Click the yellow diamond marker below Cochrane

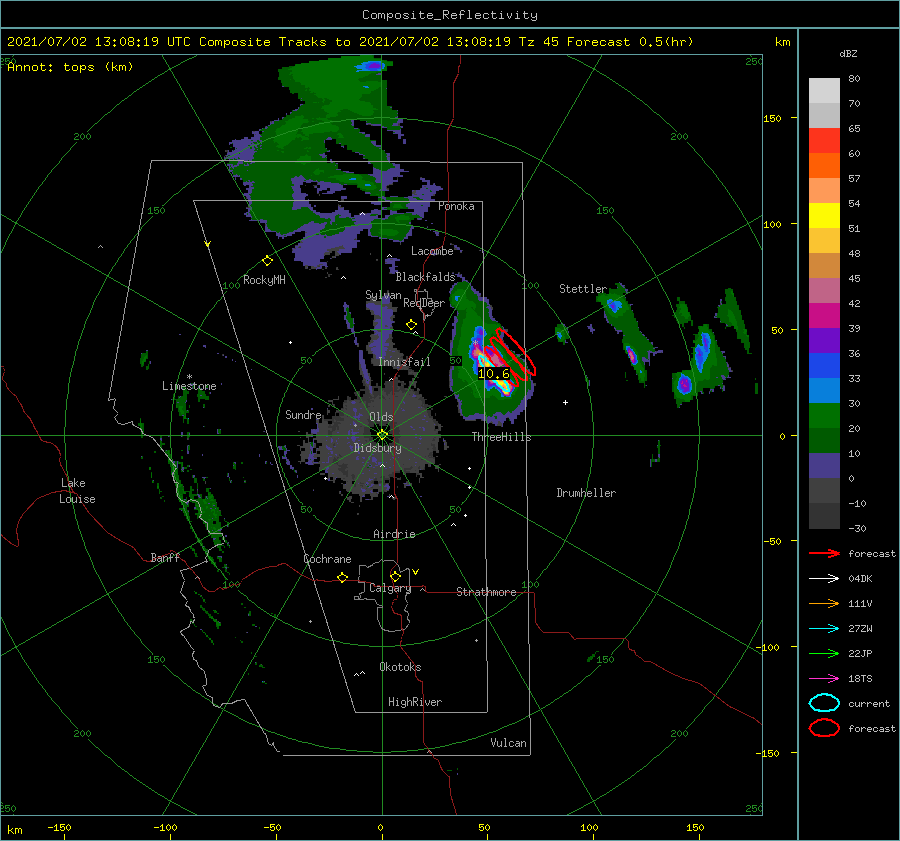coord(343,577)
